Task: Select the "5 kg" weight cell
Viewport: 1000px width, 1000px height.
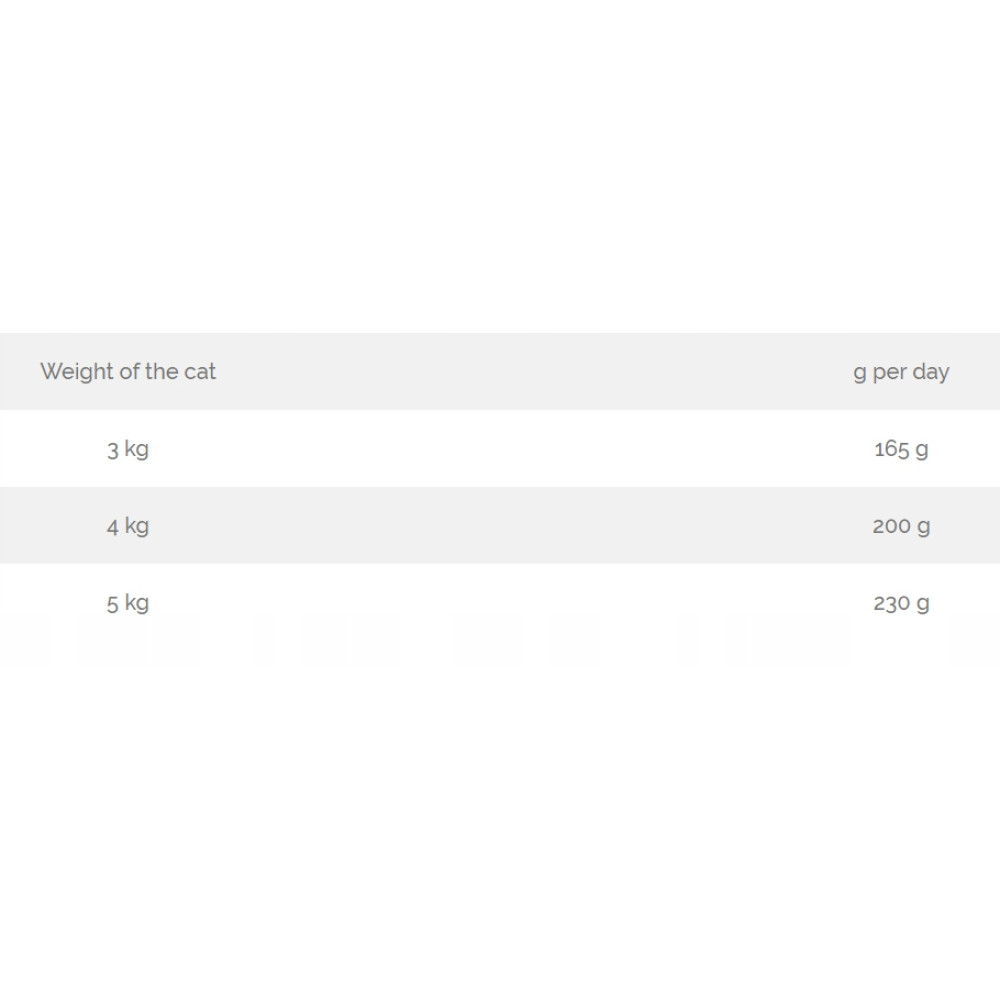Action: 128,603
